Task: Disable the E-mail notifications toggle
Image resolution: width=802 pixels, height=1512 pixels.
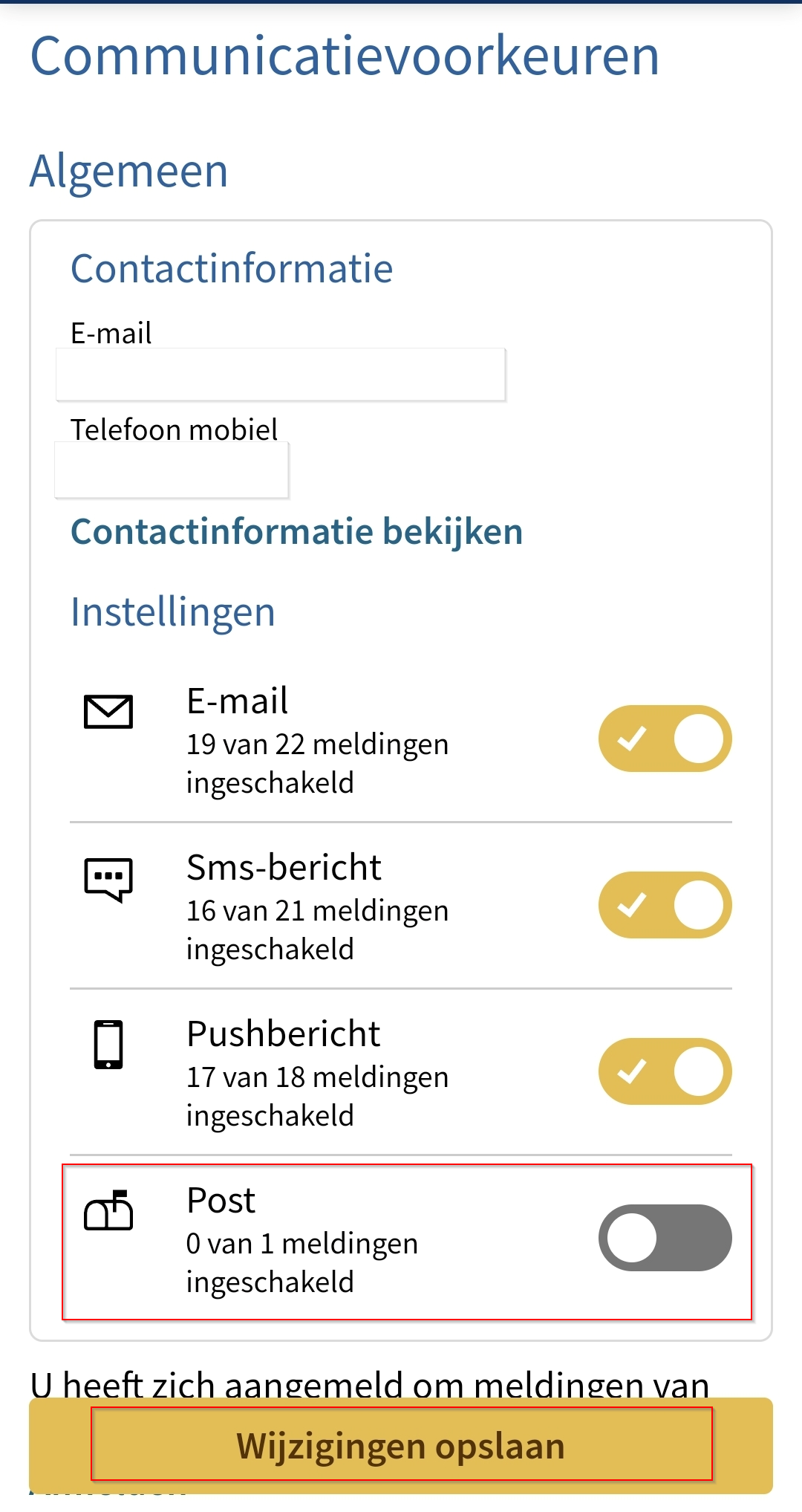Action: pos(665,739)
